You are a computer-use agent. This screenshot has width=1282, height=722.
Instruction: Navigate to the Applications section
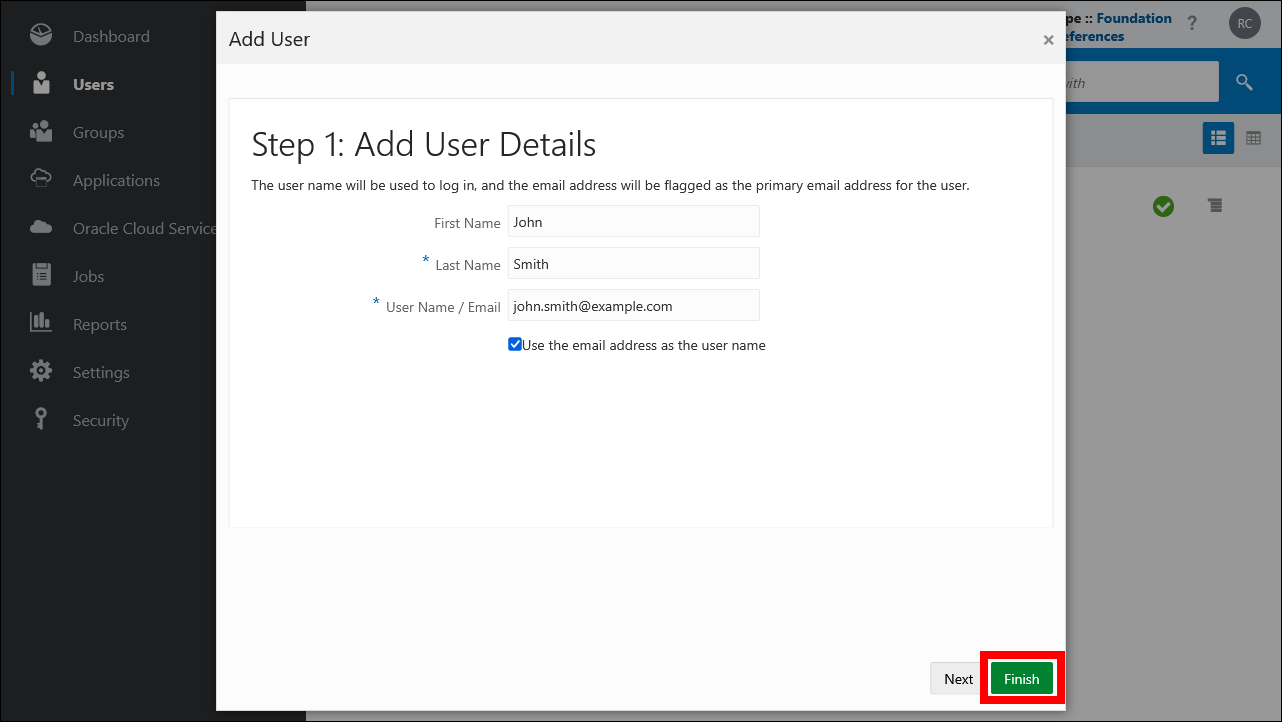coord(116,180)
